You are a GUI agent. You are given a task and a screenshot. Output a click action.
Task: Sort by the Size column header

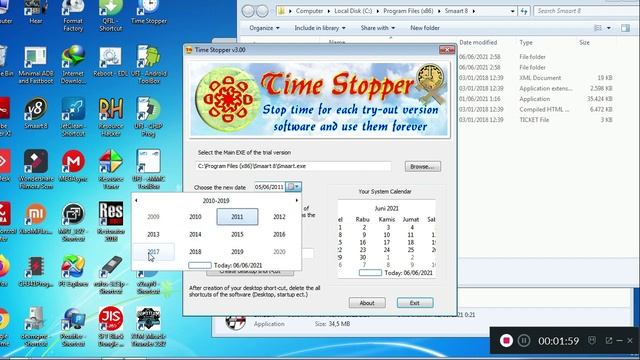click(584, 42)
